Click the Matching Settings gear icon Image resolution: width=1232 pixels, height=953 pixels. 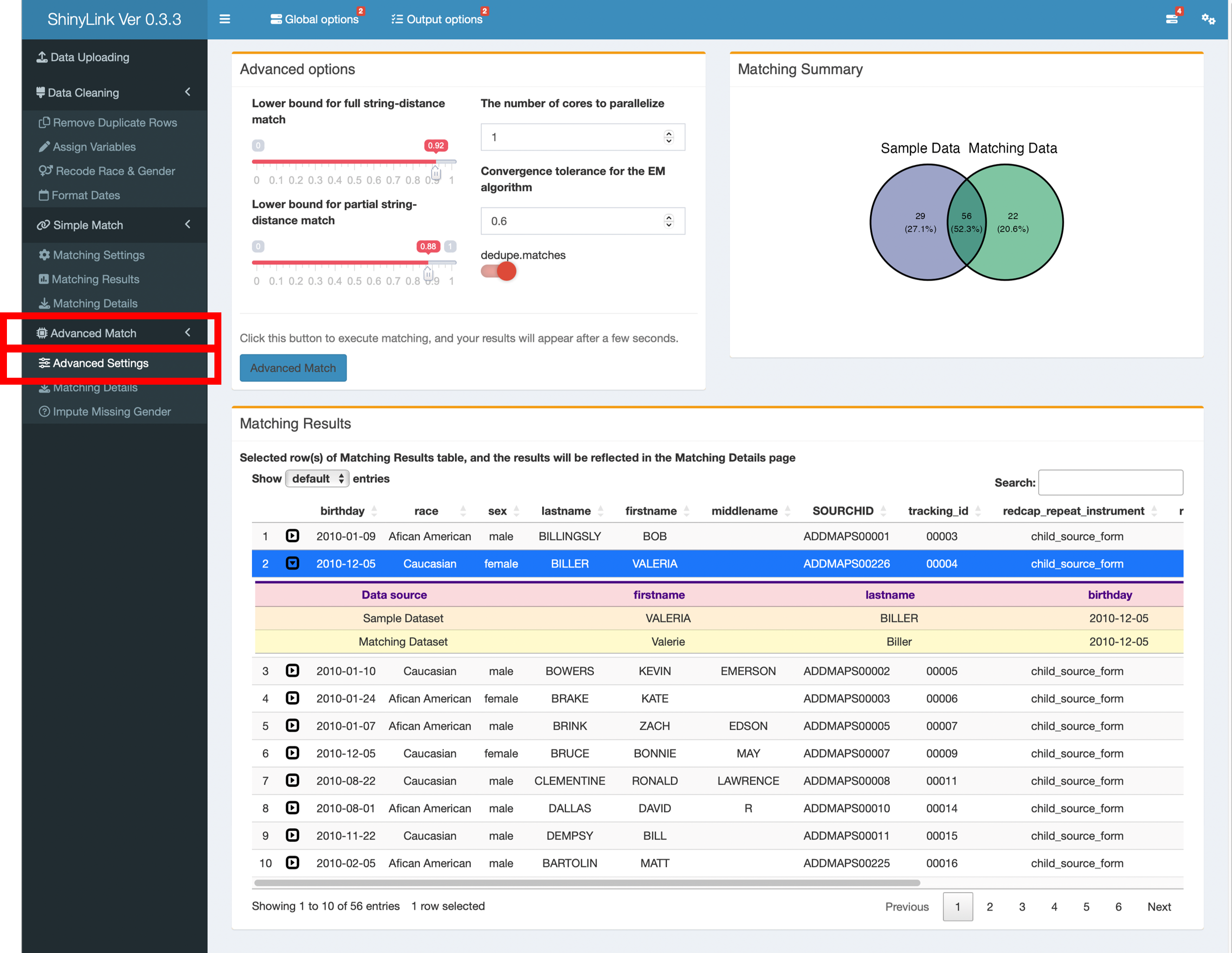tap(44, 255)
